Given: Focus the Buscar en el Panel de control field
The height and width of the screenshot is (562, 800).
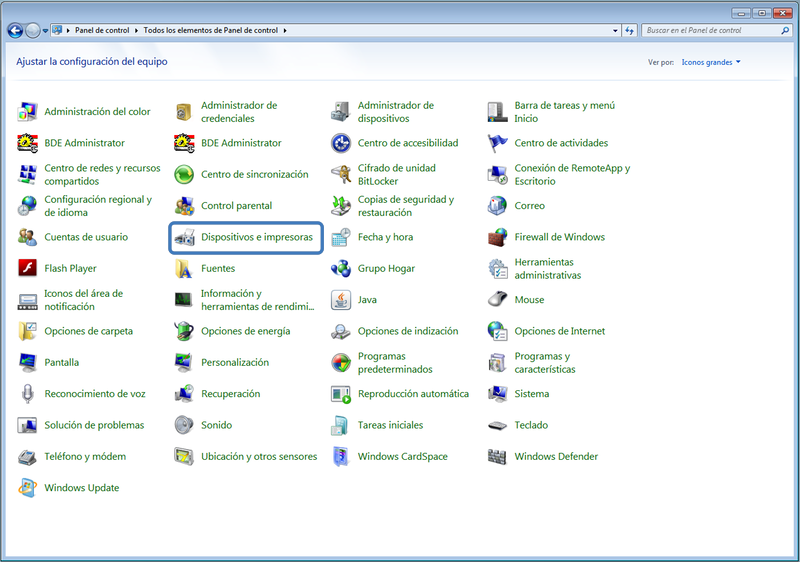Looking at the screenshot, I should click(712, 31).
